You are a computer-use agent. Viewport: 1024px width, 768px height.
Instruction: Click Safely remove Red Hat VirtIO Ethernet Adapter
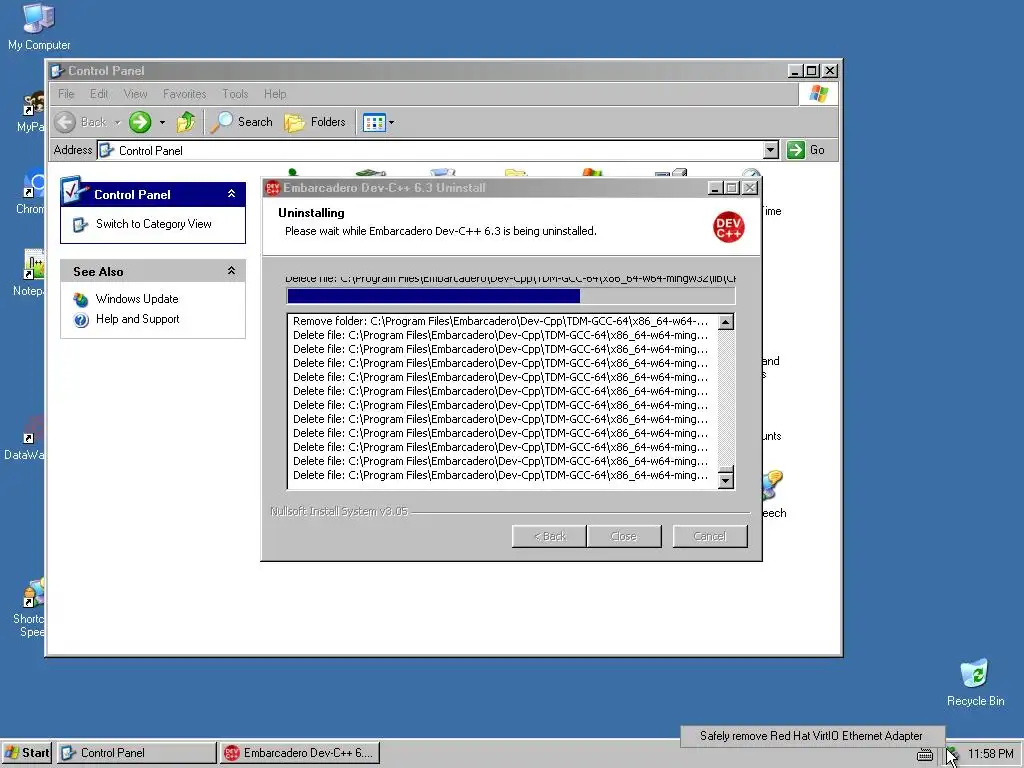click(811, 736)
